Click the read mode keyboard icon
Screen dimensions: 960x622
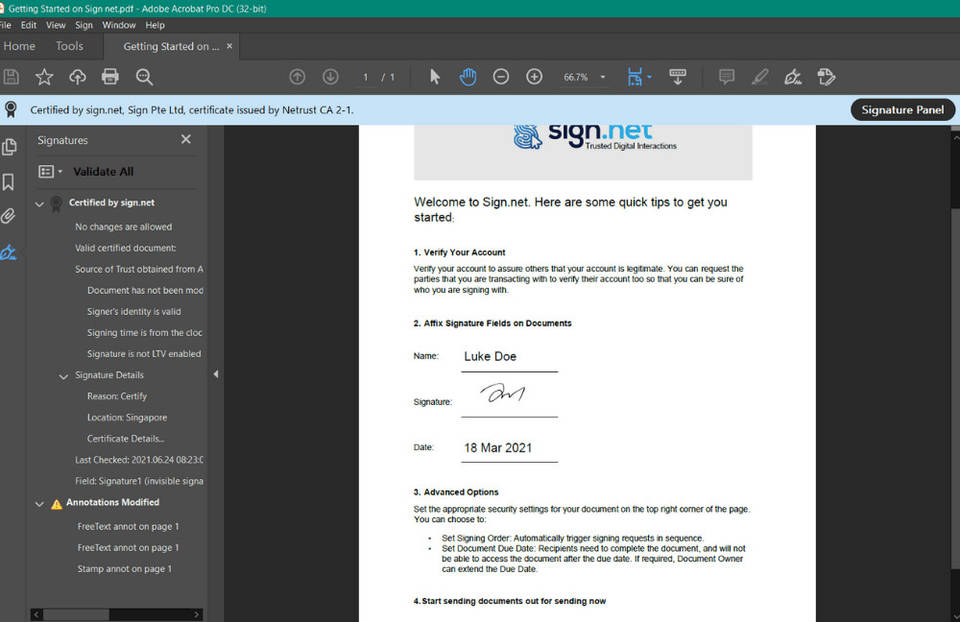(x=678, y=77)
